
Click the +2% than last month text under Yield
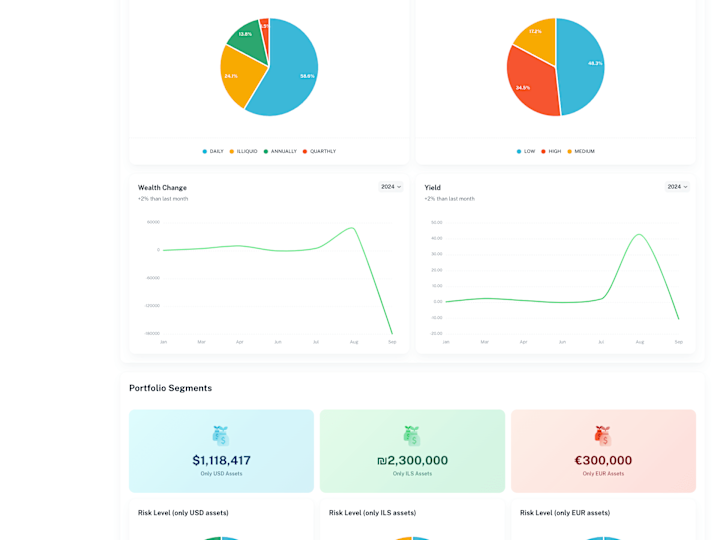coord(450,199)
